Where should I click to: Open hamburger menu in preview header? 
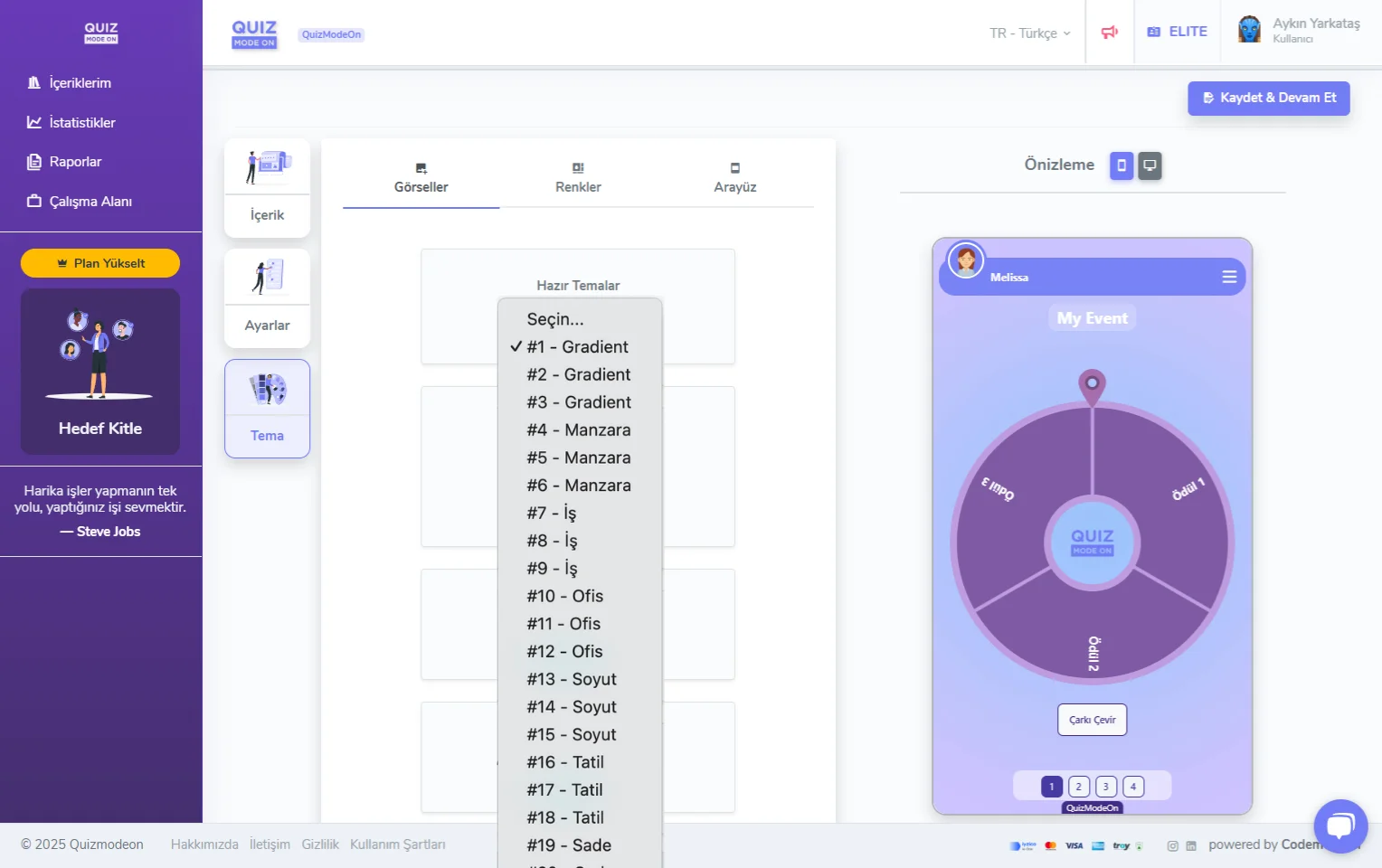[1229, 277]
